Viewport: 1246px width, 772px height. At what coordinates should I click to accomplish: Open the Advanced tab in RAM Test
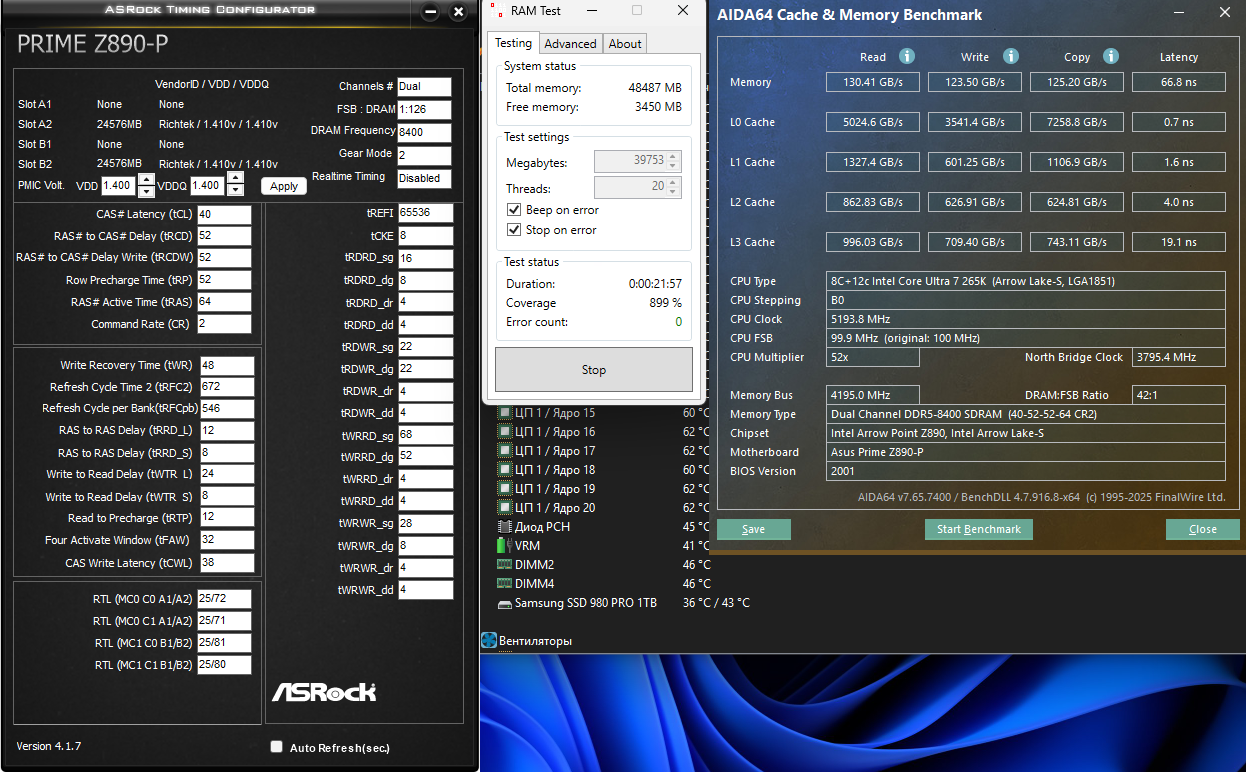pyautogui.click(x=571, y=44)
